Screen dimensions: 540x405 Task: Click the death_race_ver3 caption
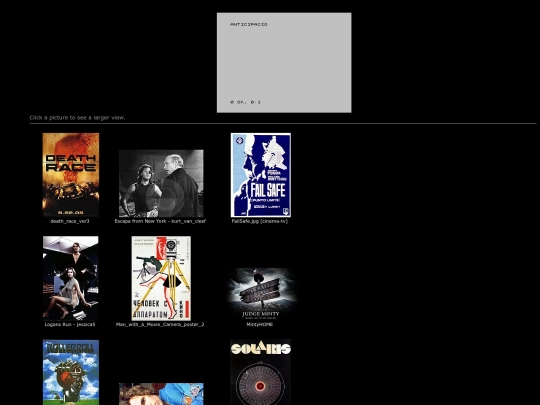point(70,221)
